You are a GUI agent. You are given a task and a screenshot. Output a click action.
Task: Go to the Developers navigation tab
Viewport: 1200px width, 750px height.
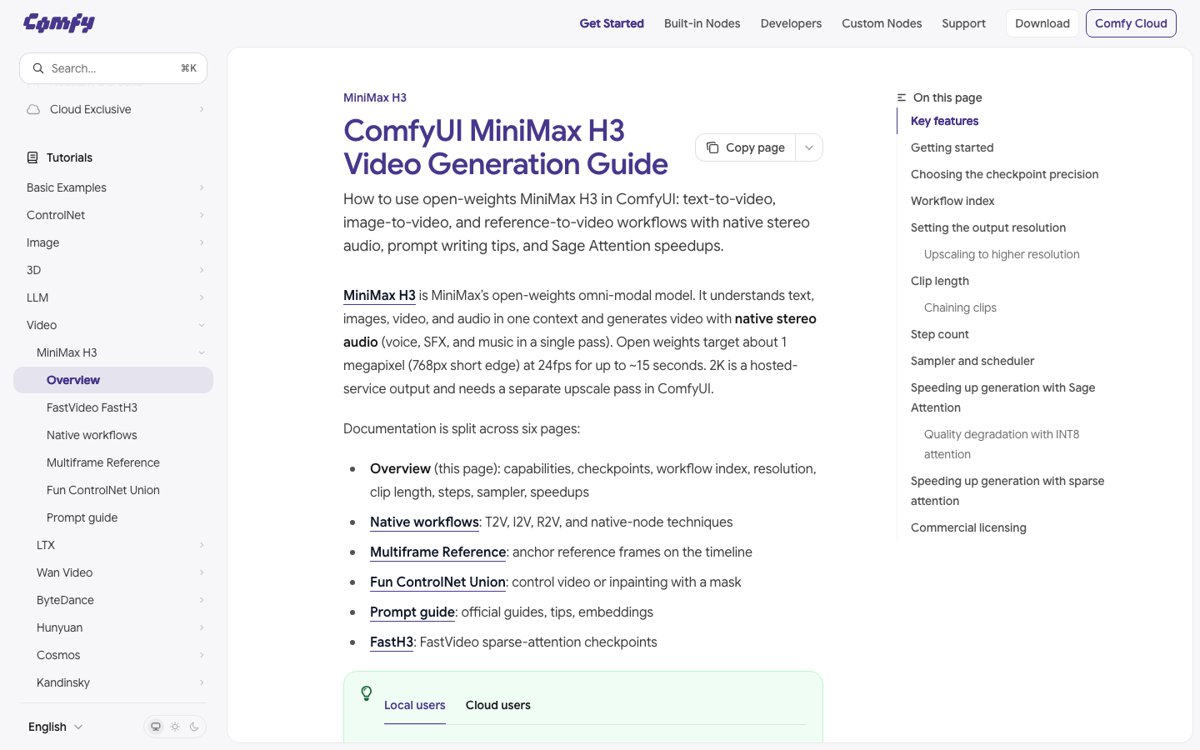click(x=791, y=23)
